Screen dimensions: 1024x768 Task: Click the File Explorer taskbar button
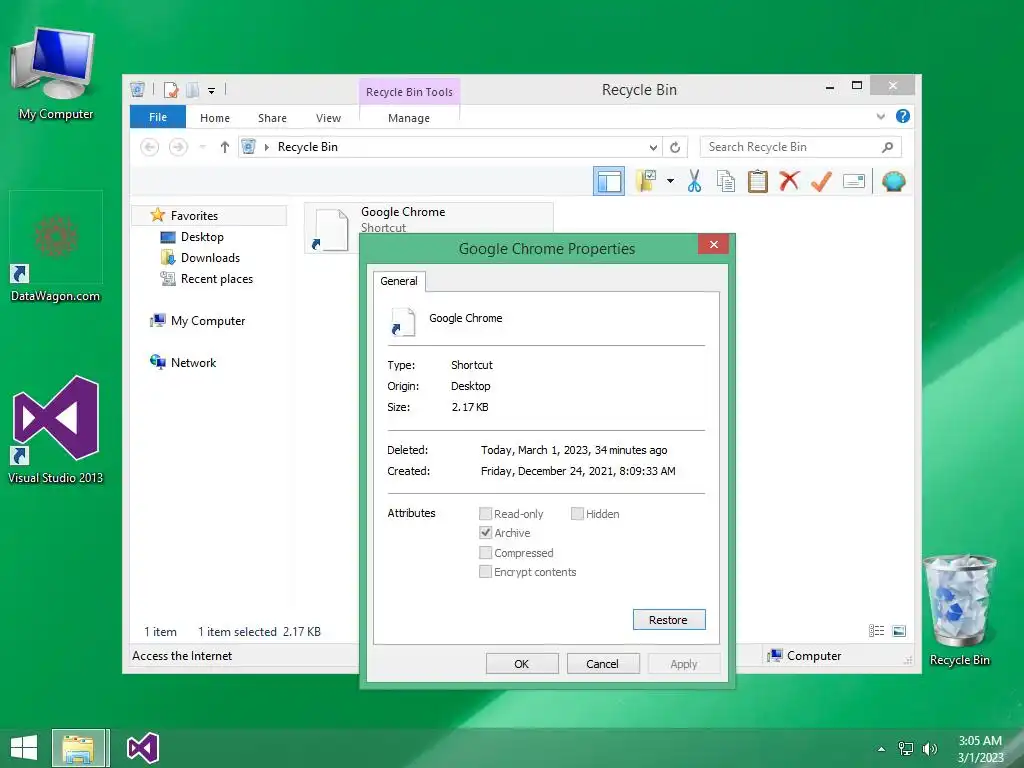point(78,748)
